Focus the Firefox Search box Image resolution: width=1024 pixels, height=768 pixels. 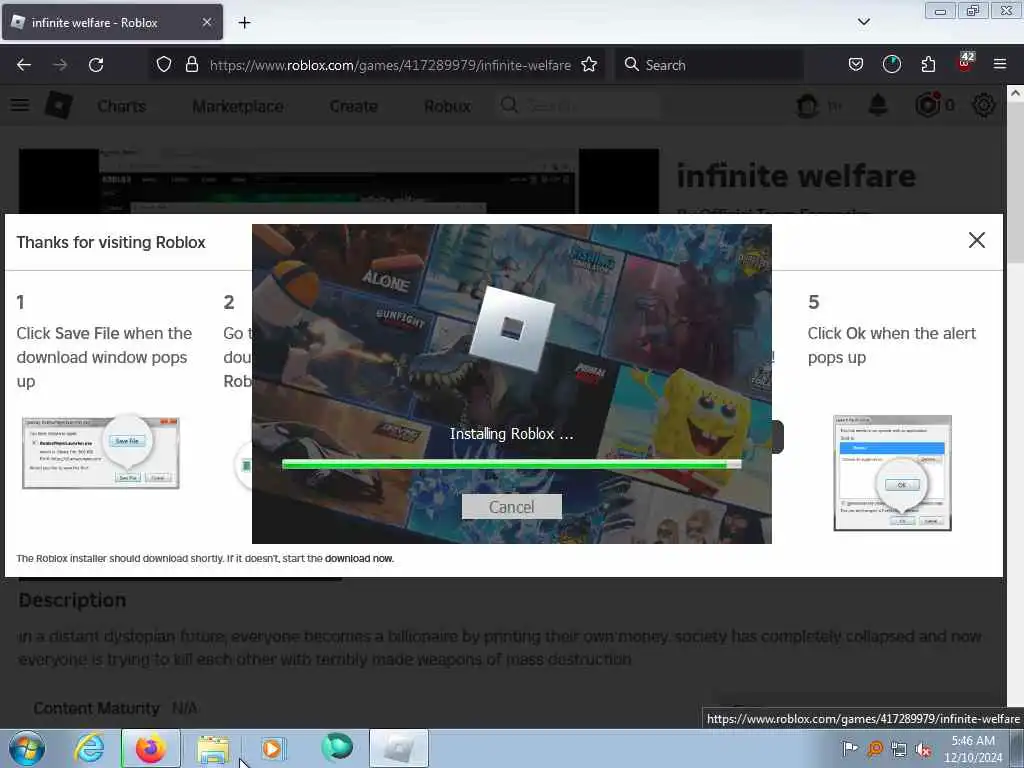(x=709, y=65)
